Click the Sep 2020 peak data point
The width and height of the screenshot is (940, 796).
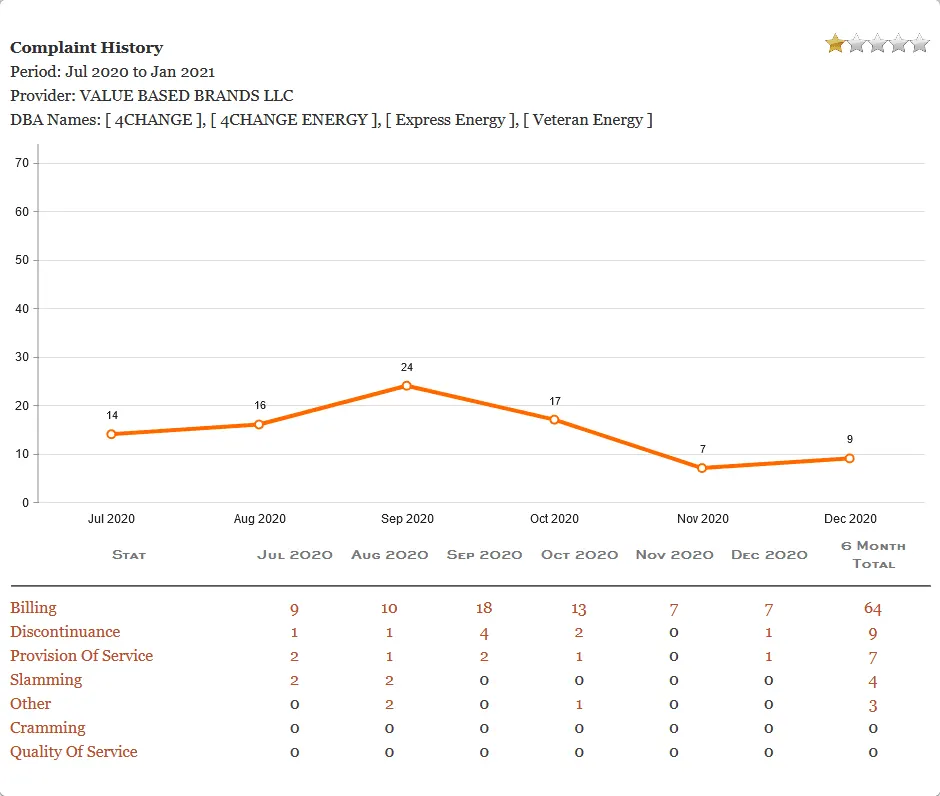coord(407,385)
